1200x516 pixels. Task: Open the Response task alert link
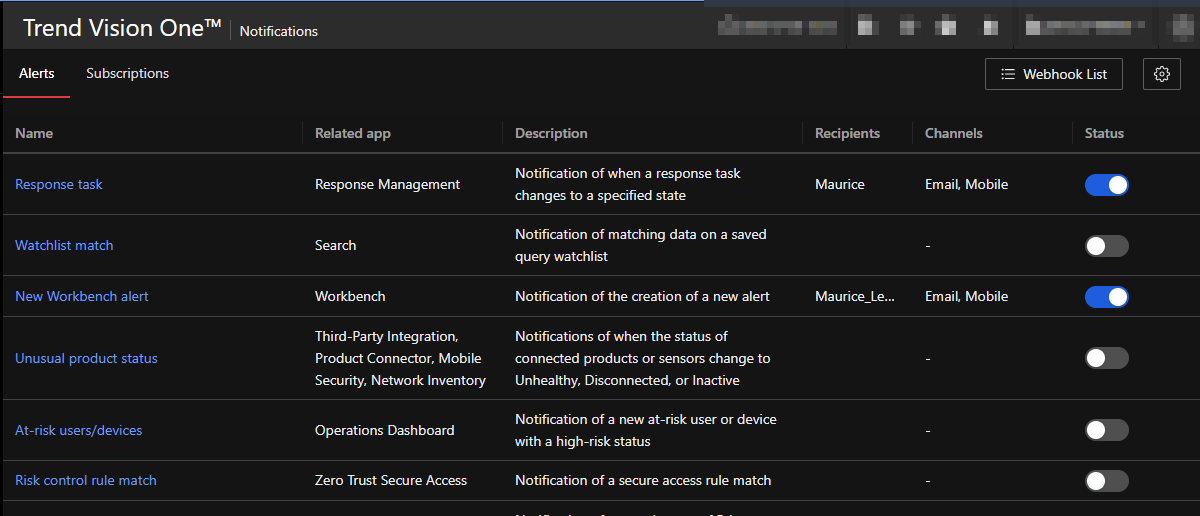[59, 185]
